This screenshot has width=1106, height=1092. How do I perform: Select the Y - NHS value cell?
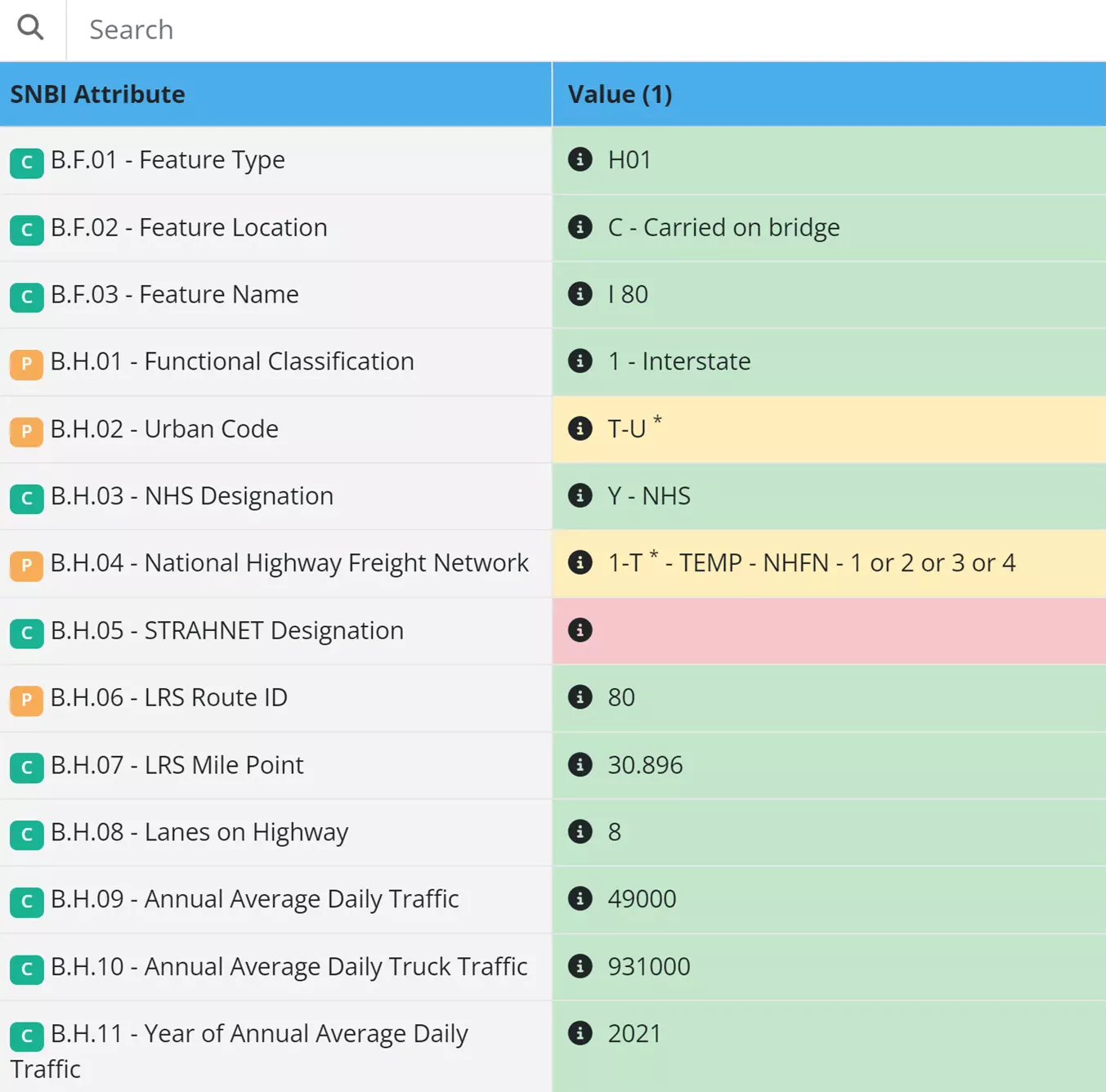click(x=828, y=496)
